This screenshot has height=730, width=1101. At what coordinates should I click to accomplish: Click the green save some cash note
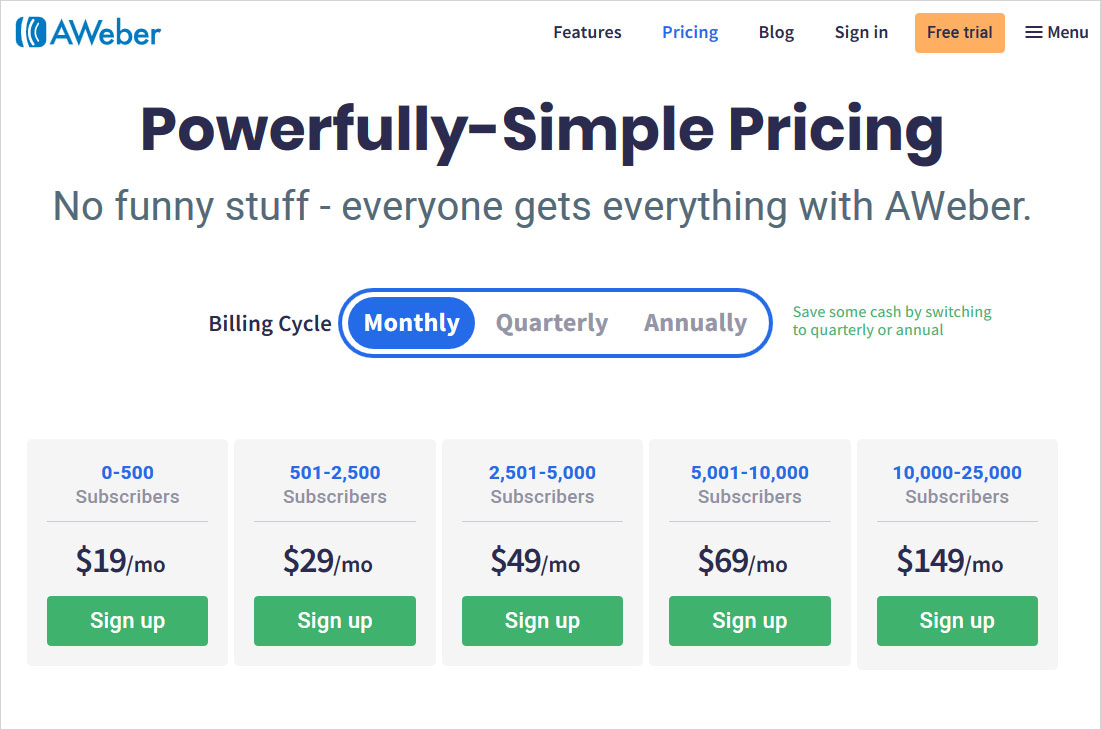(x=891, y=321)
